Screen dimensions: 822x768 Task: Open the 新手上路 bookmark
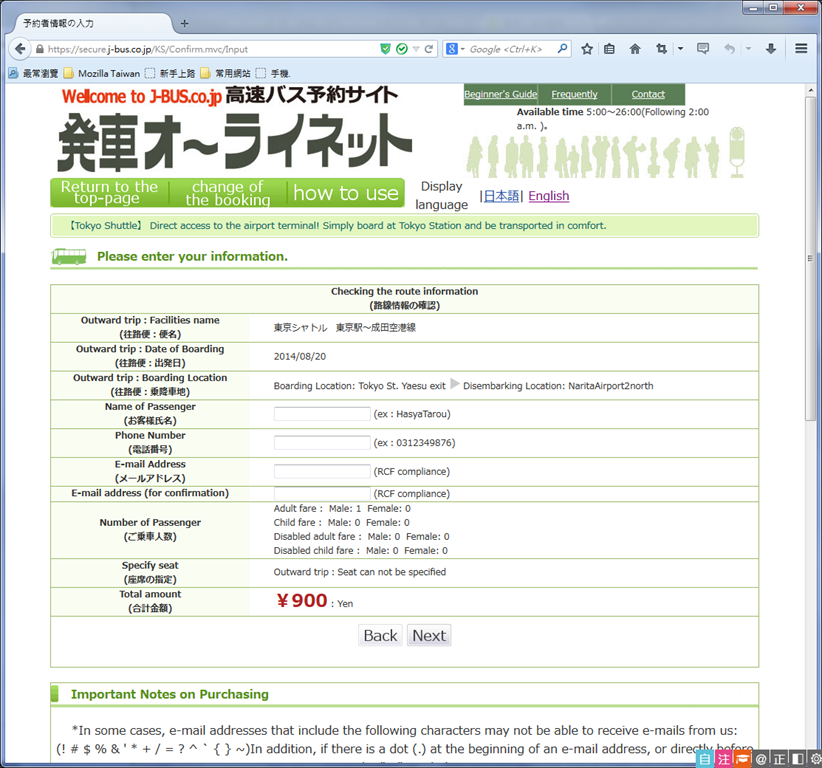(x=170, y=73)
